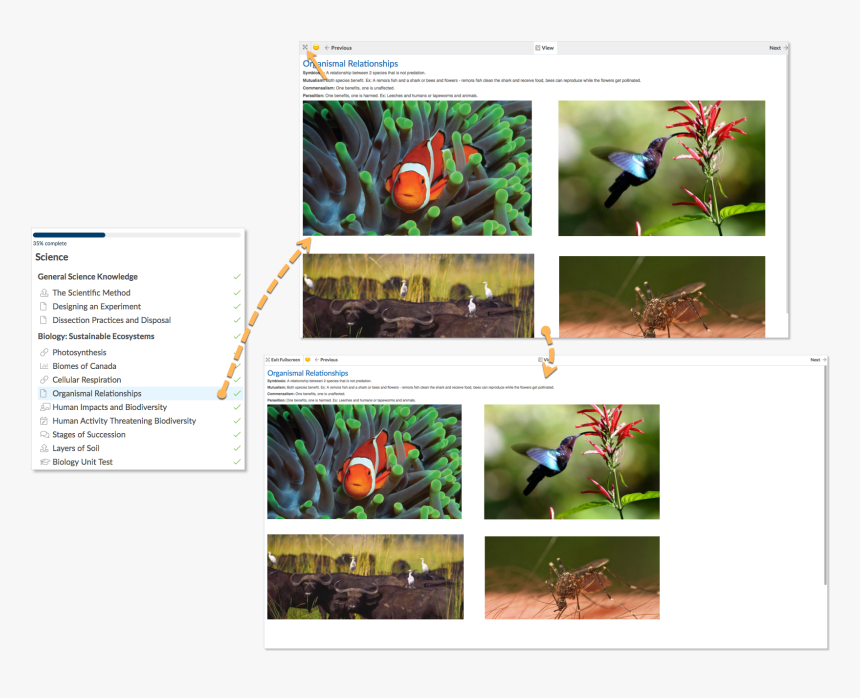860x698 pixels.
Task: Open the Dissection Practices and Disposal topic
Action: [110, 320]
